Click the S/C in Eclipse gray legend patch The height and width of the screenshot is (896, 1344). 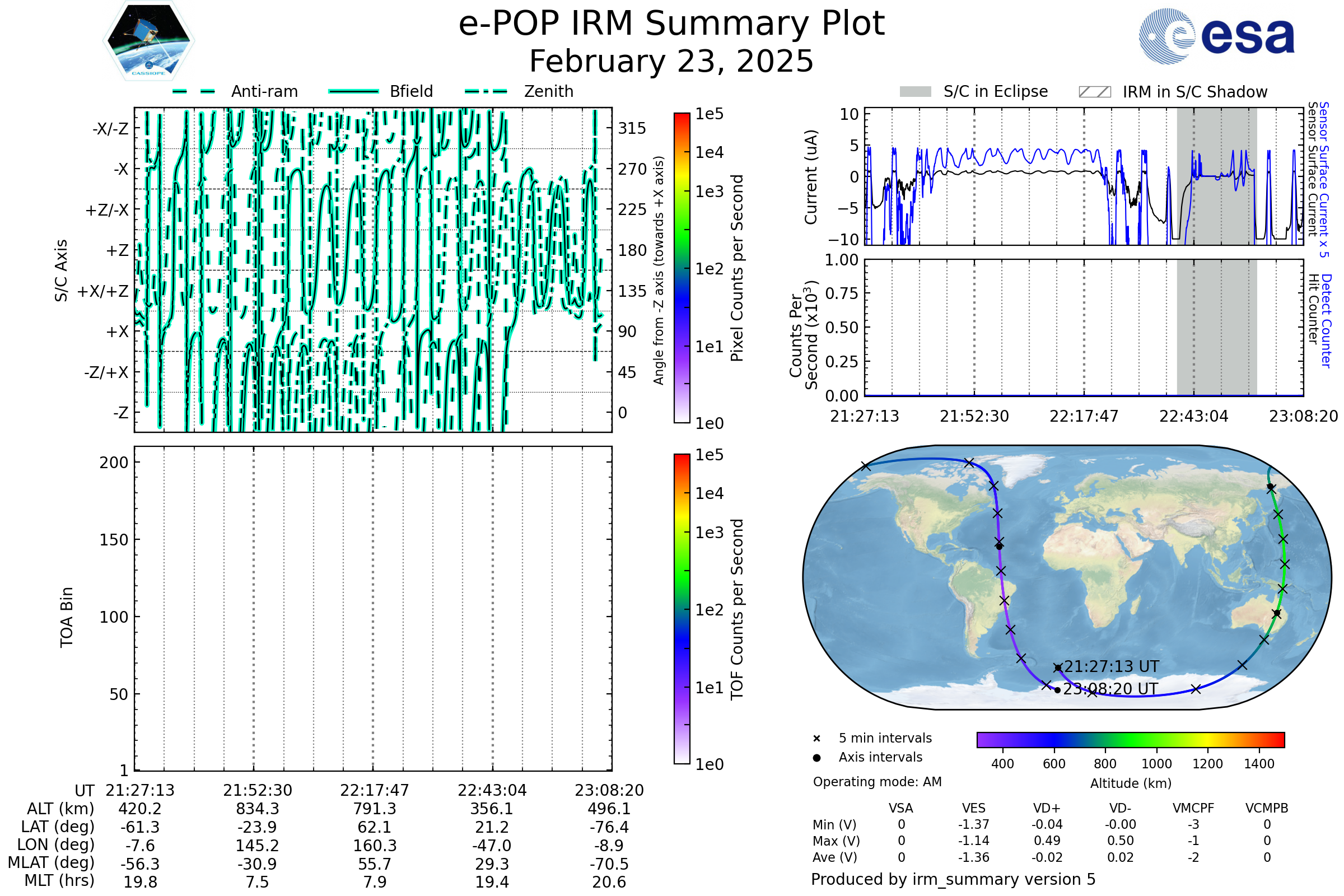(915, 92)
